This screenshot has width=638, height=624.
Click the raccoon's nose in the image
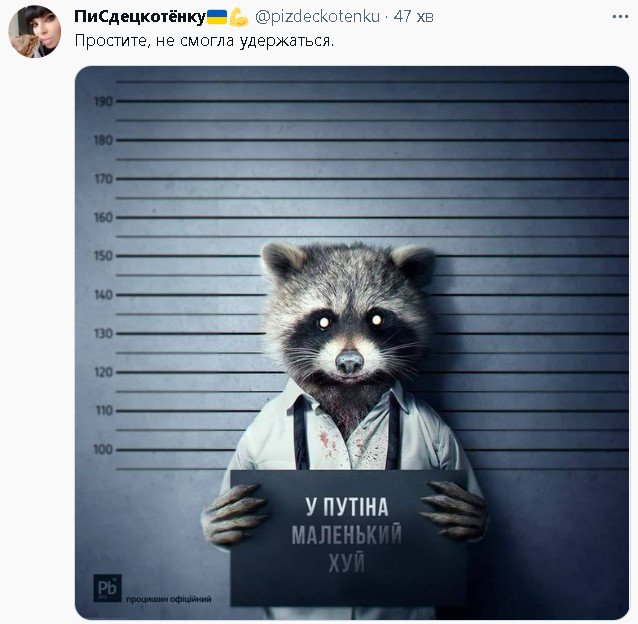pos(349,361)
